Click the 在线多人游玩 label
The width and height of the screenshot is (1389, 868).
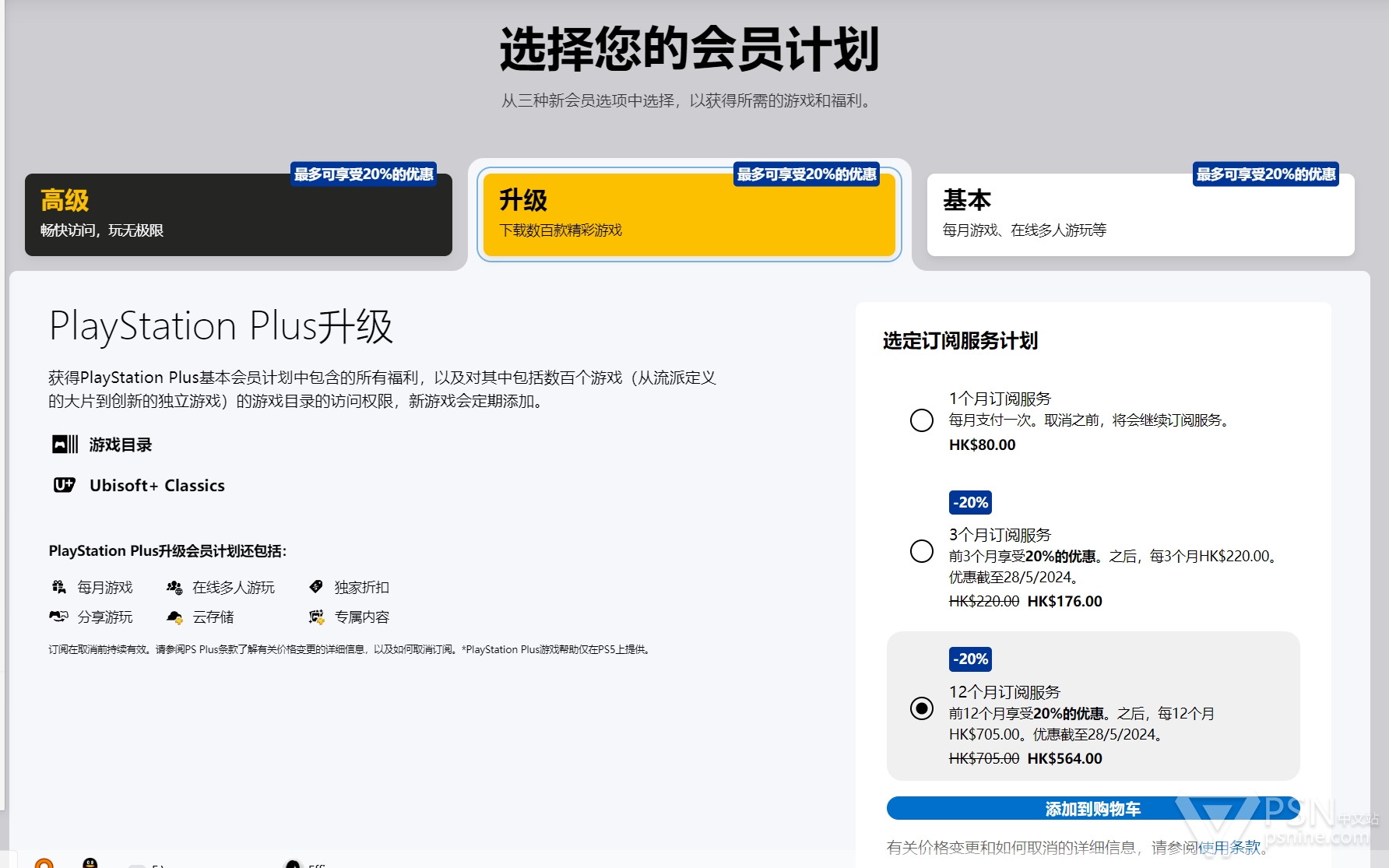click(234, 587)
